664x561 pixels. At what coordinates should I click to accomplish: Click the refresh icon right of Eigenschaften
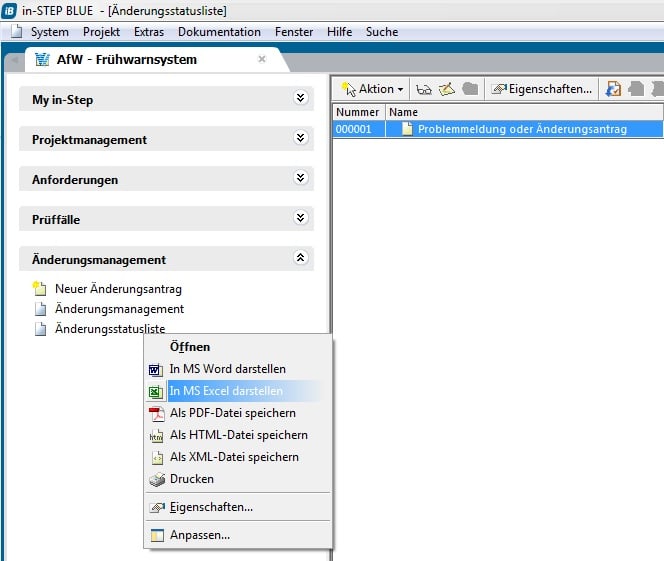click(x=613, y=89)
